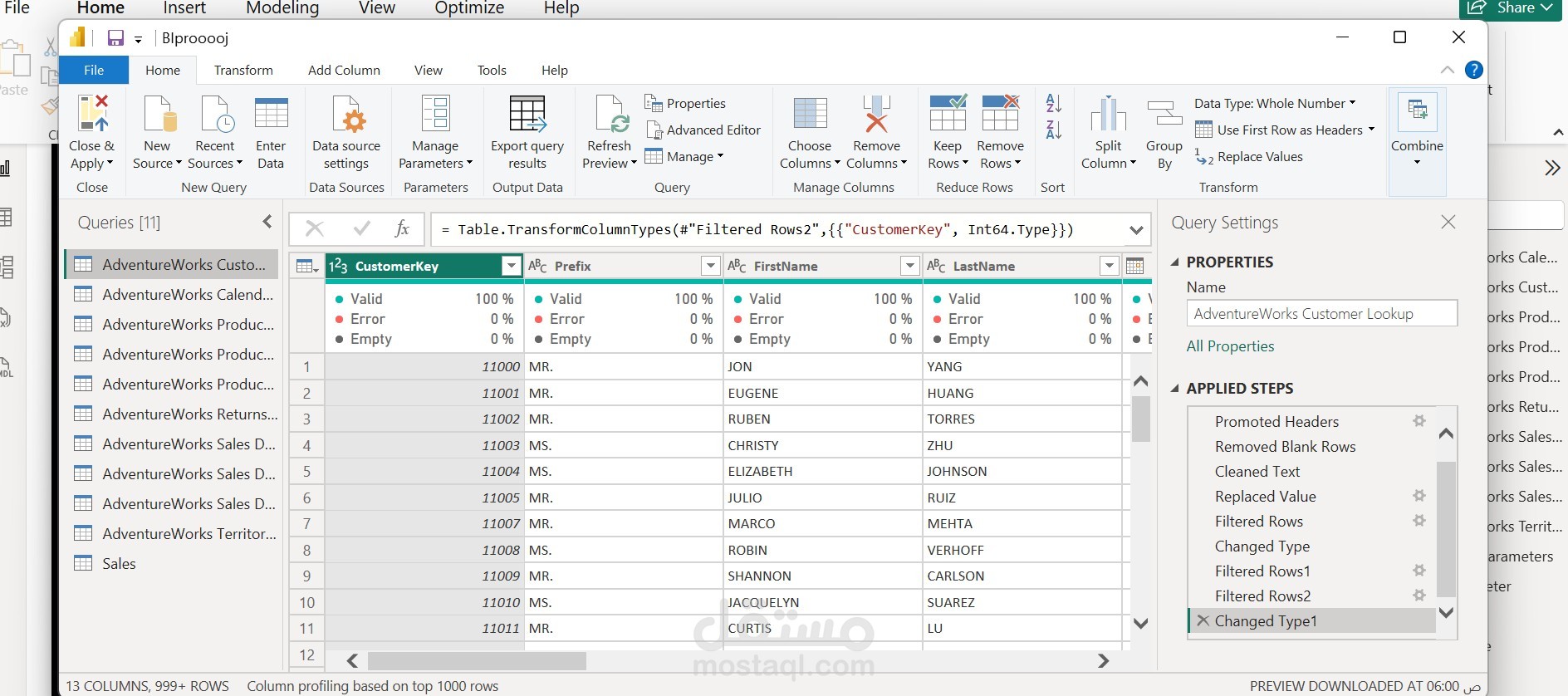Image resolution: width=1568 pixels, height=696 pixels.
Task: Open FirstName column filter dropdown
Action: coord(910,266)
